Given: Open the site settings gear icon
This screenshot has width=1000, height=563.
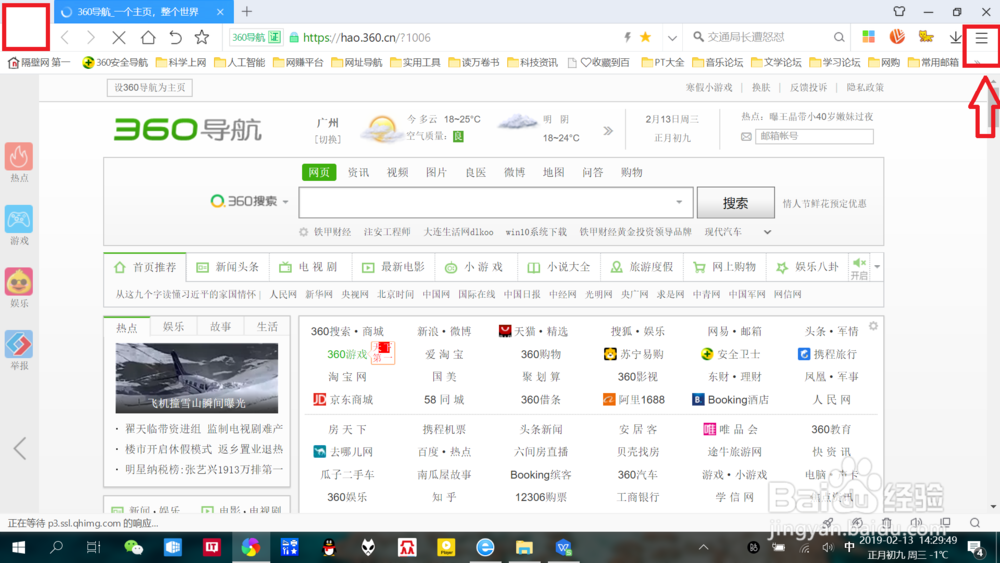Looking at the screenshot, I should (873, 326).
